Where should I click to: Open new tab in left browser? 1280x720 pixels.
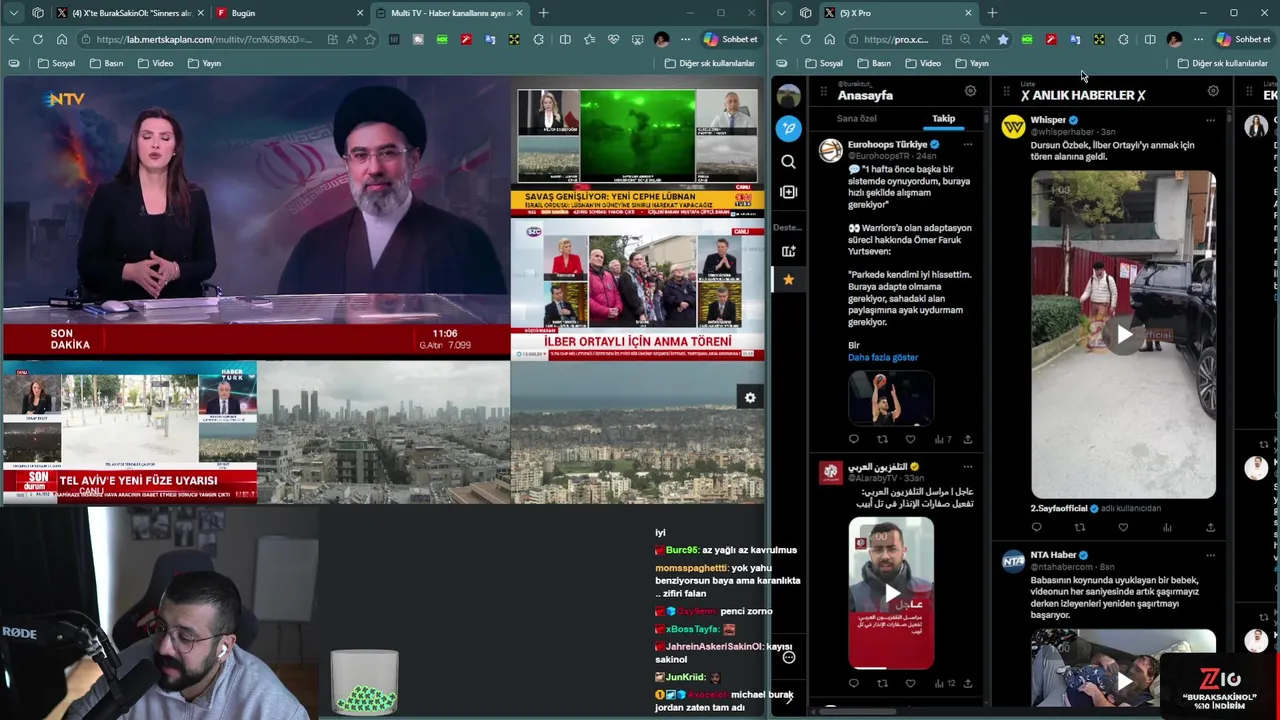coord(543,13)
